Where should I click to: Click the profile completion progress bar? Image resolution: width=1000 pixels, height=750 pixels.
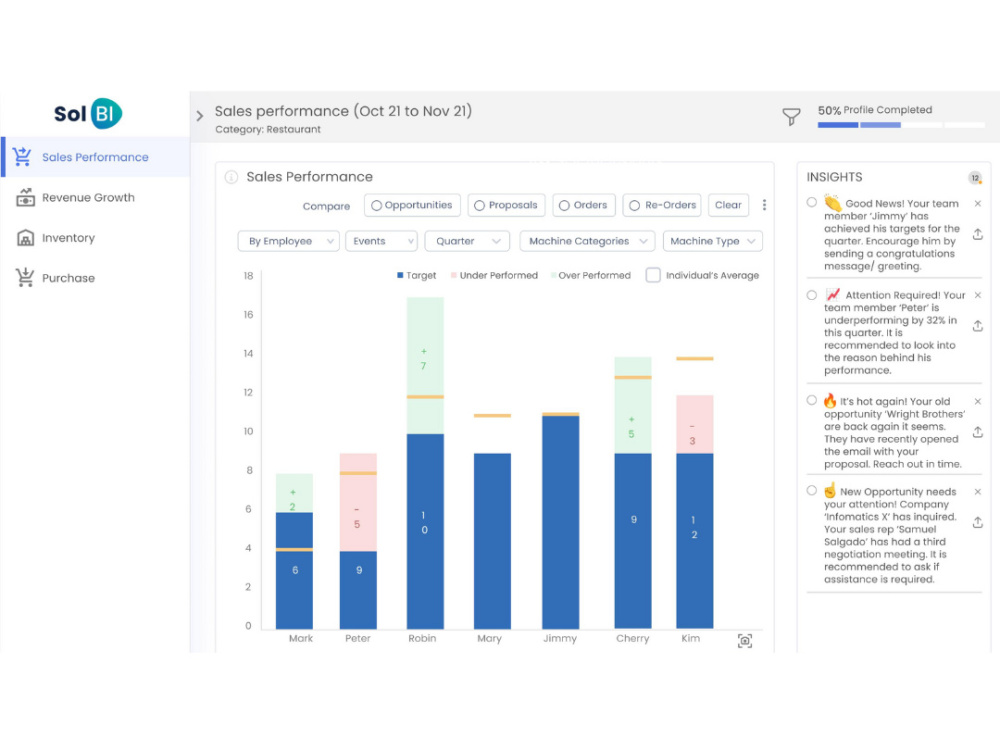tap(901, 125)
